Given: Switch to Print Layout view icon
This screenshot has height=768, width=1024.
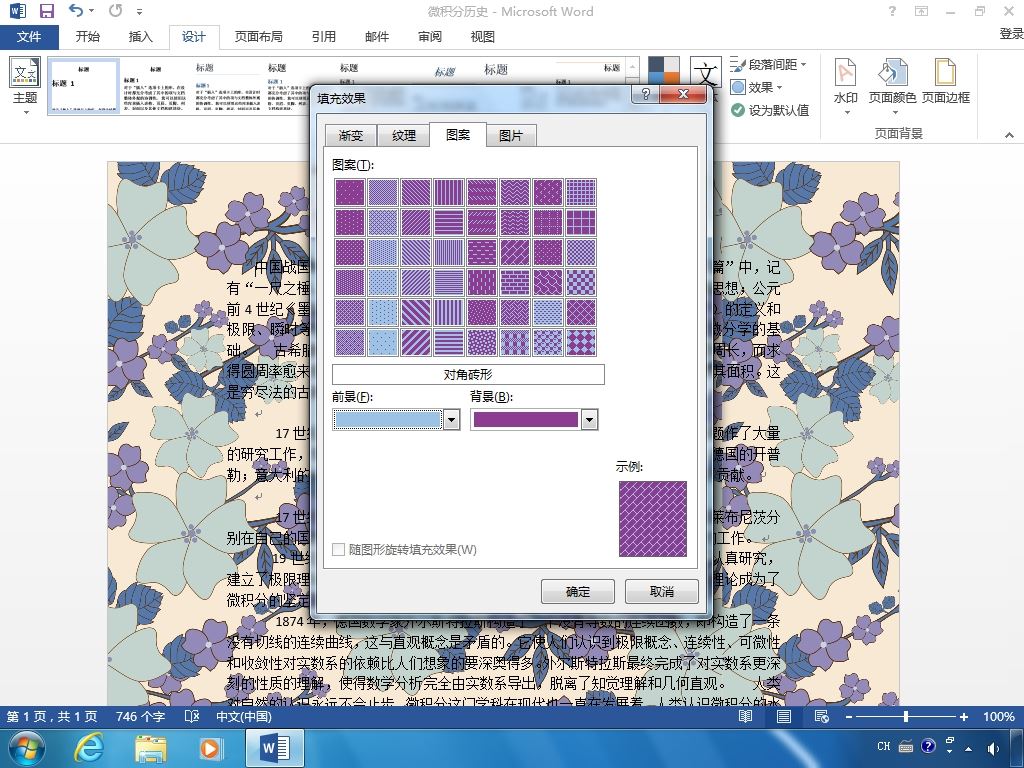Looking at the screenshot, I should click(784, 716).
